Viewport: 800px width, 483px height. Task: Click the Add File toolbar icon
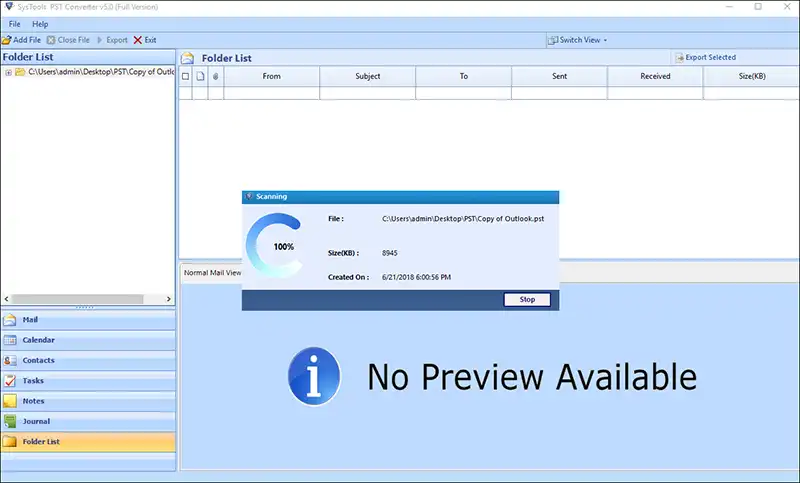(x=7, y=40)
